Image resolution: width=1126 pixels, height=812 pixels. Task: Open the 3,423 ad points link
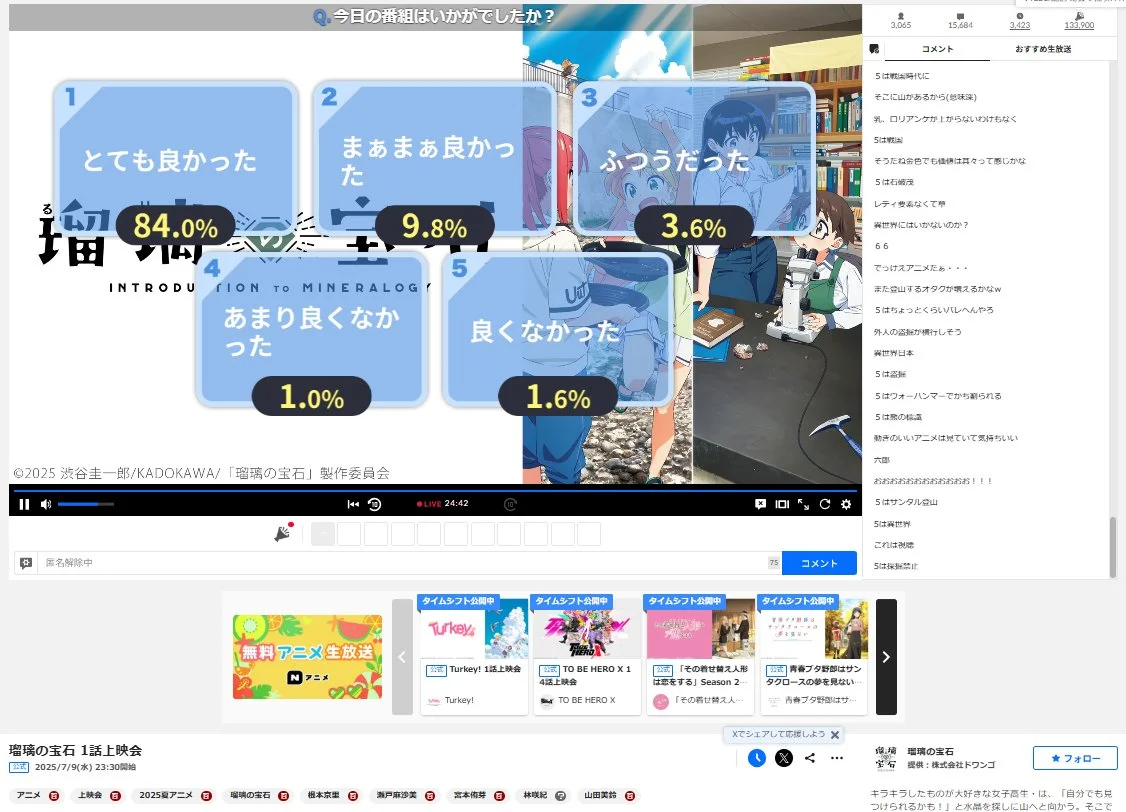(x=1020, y=21)
